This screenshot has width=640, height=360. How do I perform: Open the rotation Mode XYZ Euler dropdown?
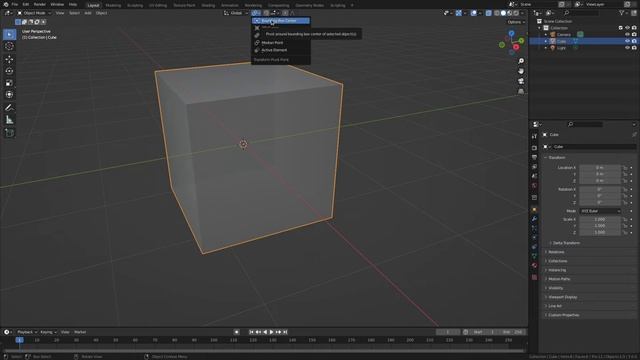tap(600, 211)
